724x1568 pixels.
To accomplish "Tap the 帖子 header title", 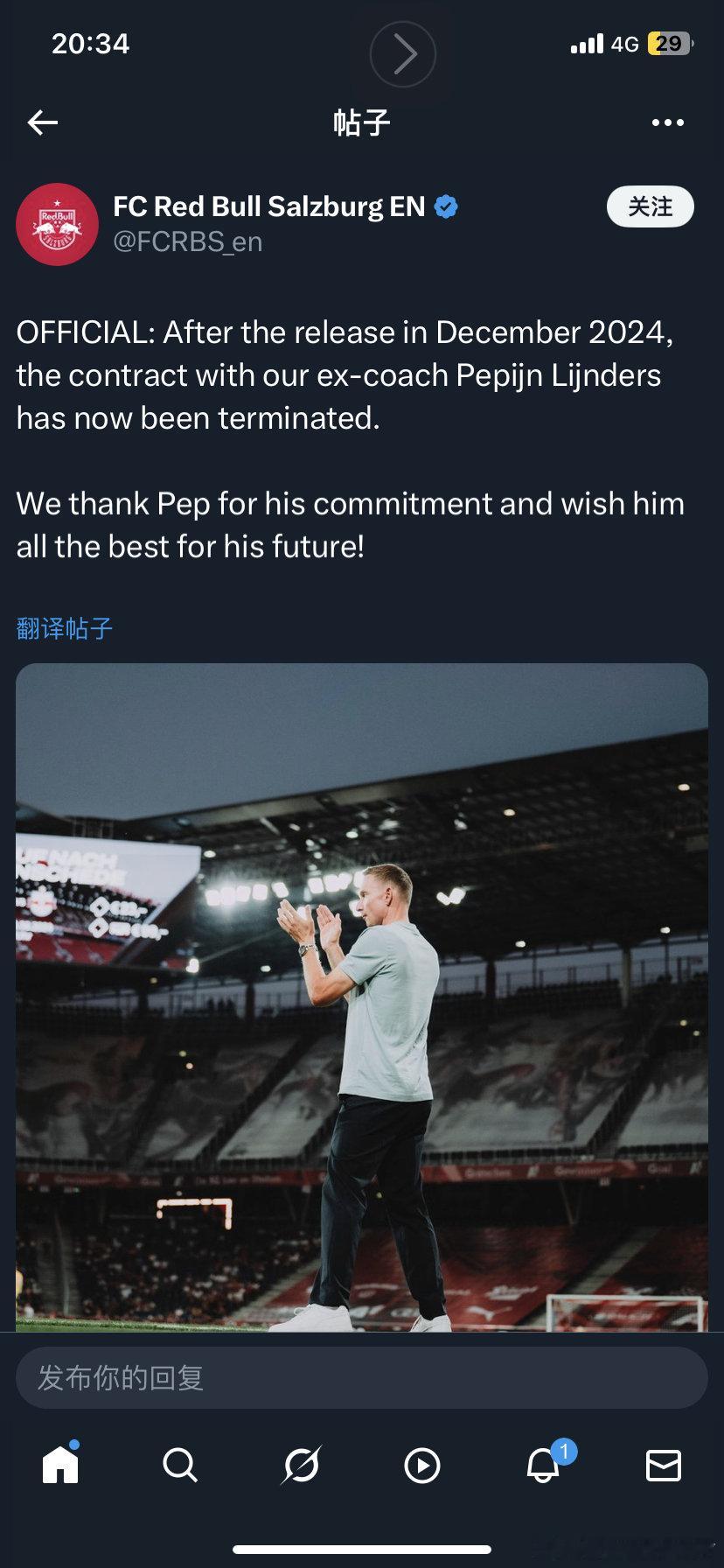I will pyautogui.click(x=361, y=122).
